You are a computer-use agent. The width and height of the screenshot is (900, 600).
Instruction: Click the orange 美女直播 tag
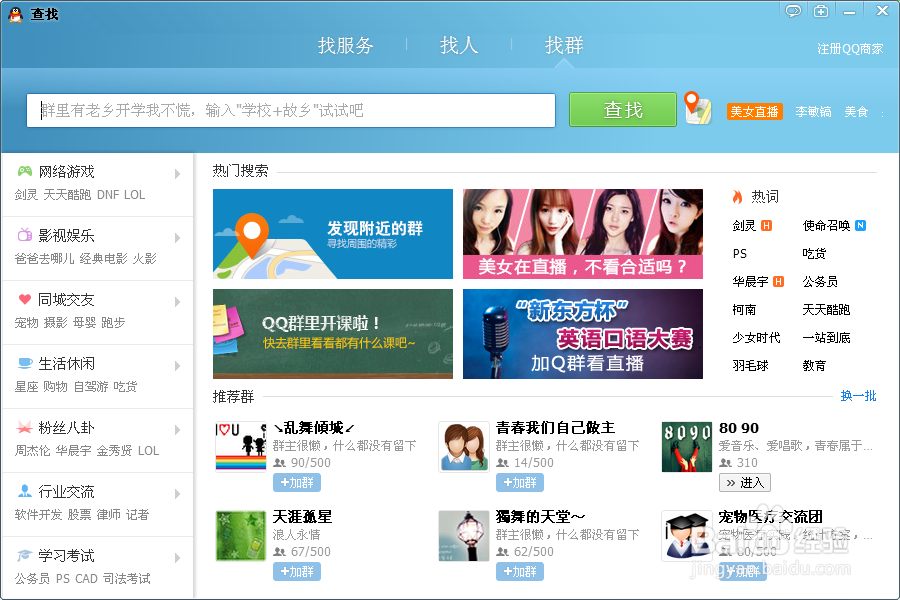coord(754,111)
